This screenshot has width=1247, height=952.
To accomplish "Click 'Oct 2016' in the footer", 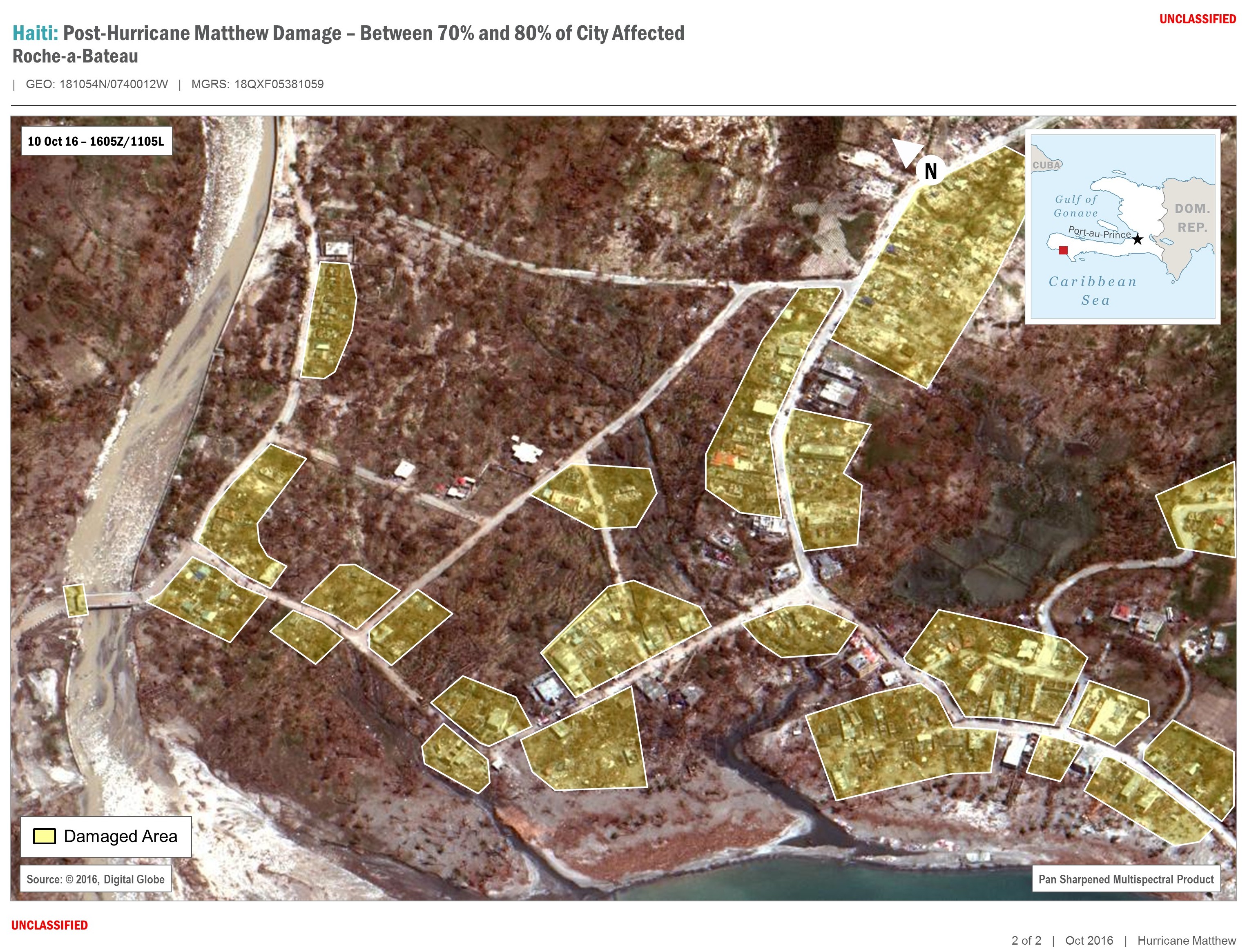I will coord(1089,941).
